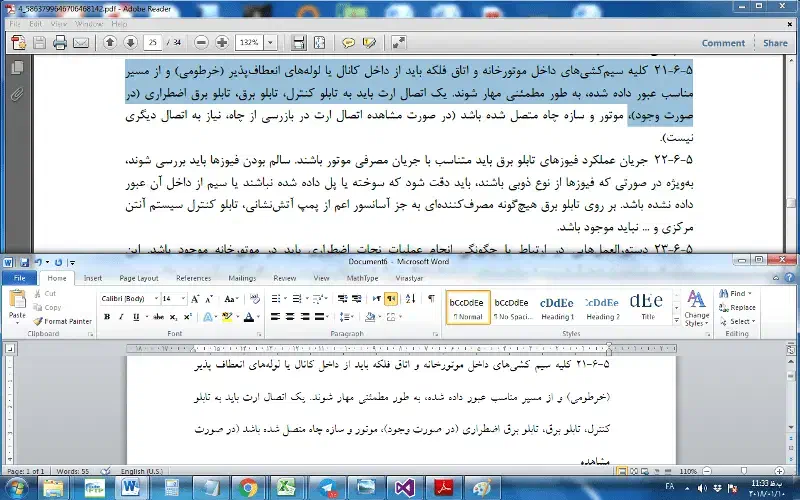Screen dimensions: 800x500
Task: Click zoom slider handle in Word status bar
Action: (744, 471)
